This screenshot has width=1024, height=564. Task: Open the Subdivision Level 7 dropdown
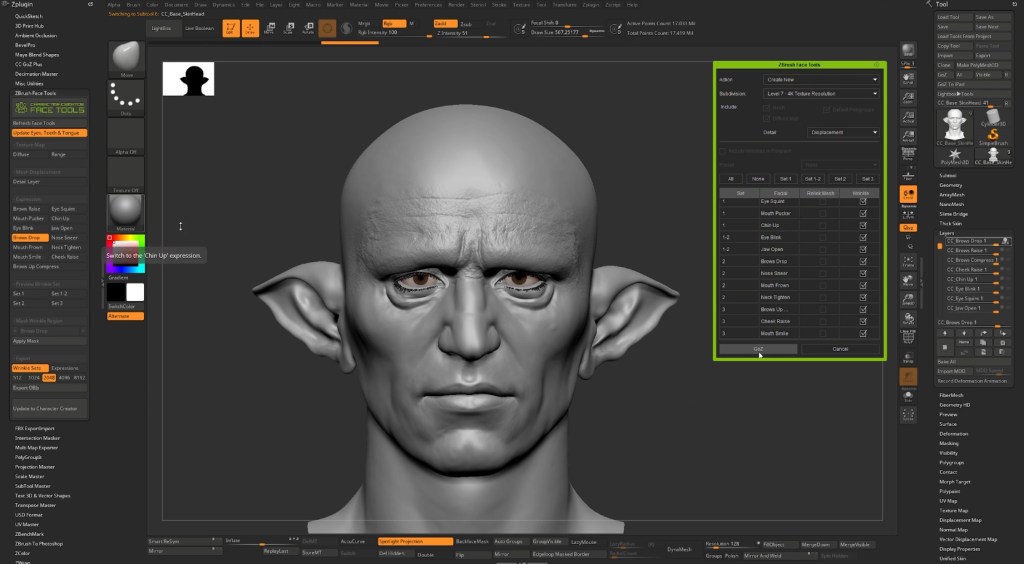tap(821, 93)
